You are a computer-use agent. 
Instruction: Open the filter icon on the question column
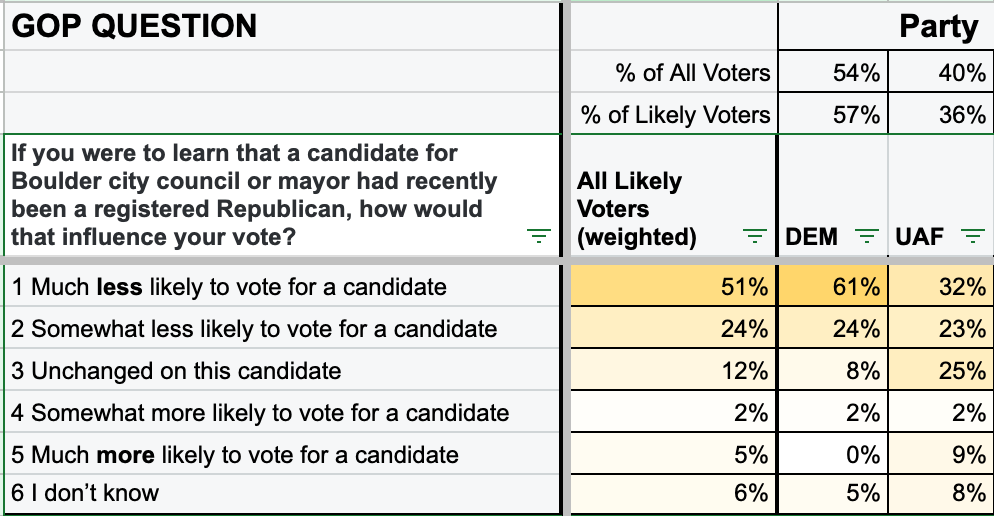coord(539,236)
